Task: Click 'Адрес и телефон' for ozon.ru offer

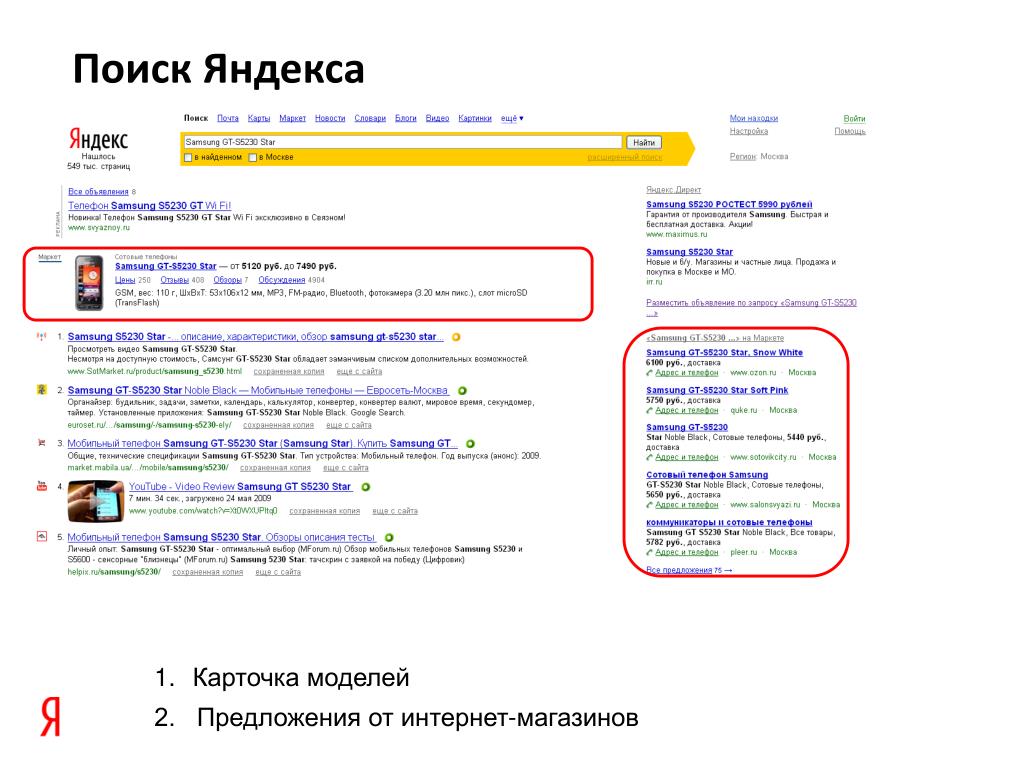Action: coord(686,373)
